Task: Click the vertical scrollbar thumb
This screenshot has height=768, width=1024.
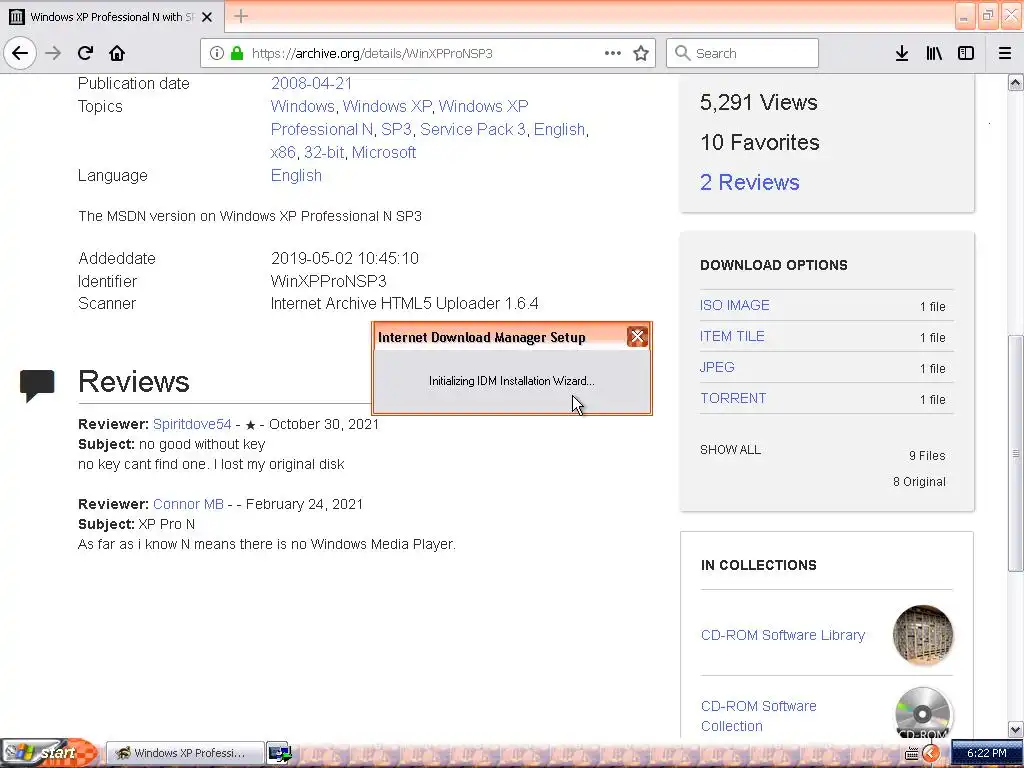Action: tap(1016, 453)
